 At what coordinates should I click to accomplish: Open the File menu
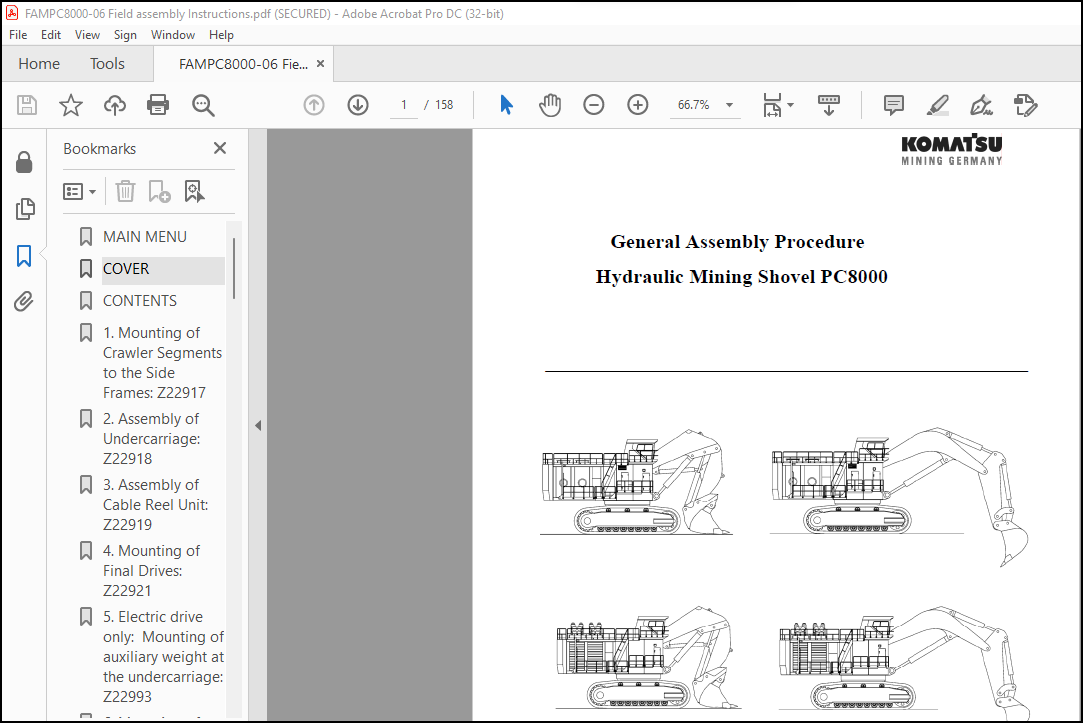point(18,35)
